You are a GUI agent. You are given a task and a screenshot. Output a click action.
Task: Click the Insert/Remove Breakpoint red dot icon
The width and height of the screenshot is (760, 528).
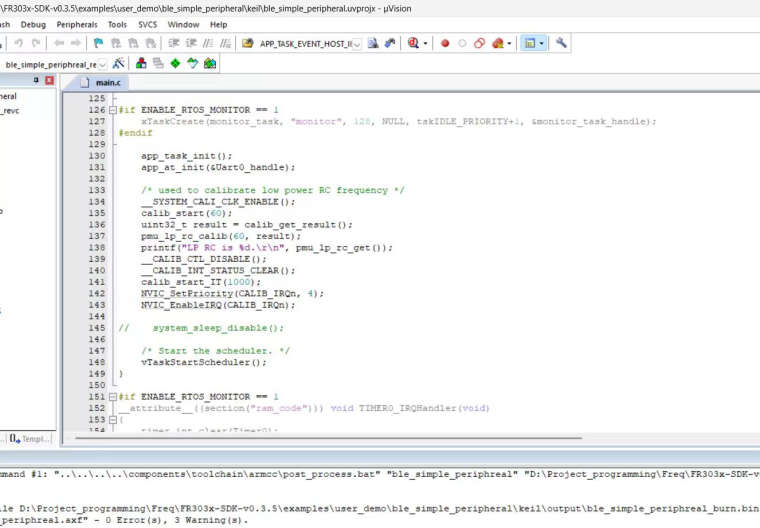click(445, 44)
